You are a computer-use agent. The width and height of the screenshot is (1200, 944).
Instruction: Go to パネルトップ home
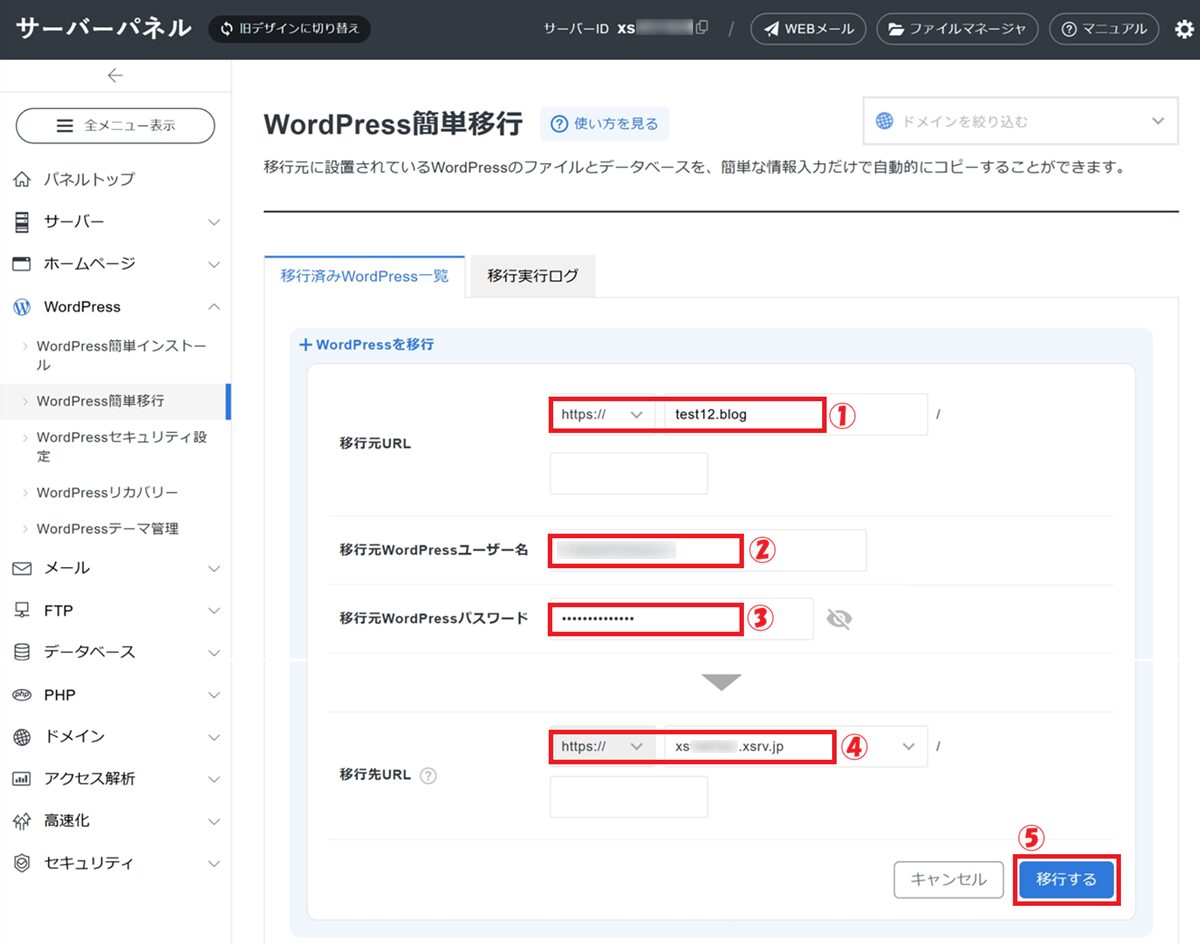(88, 179)
